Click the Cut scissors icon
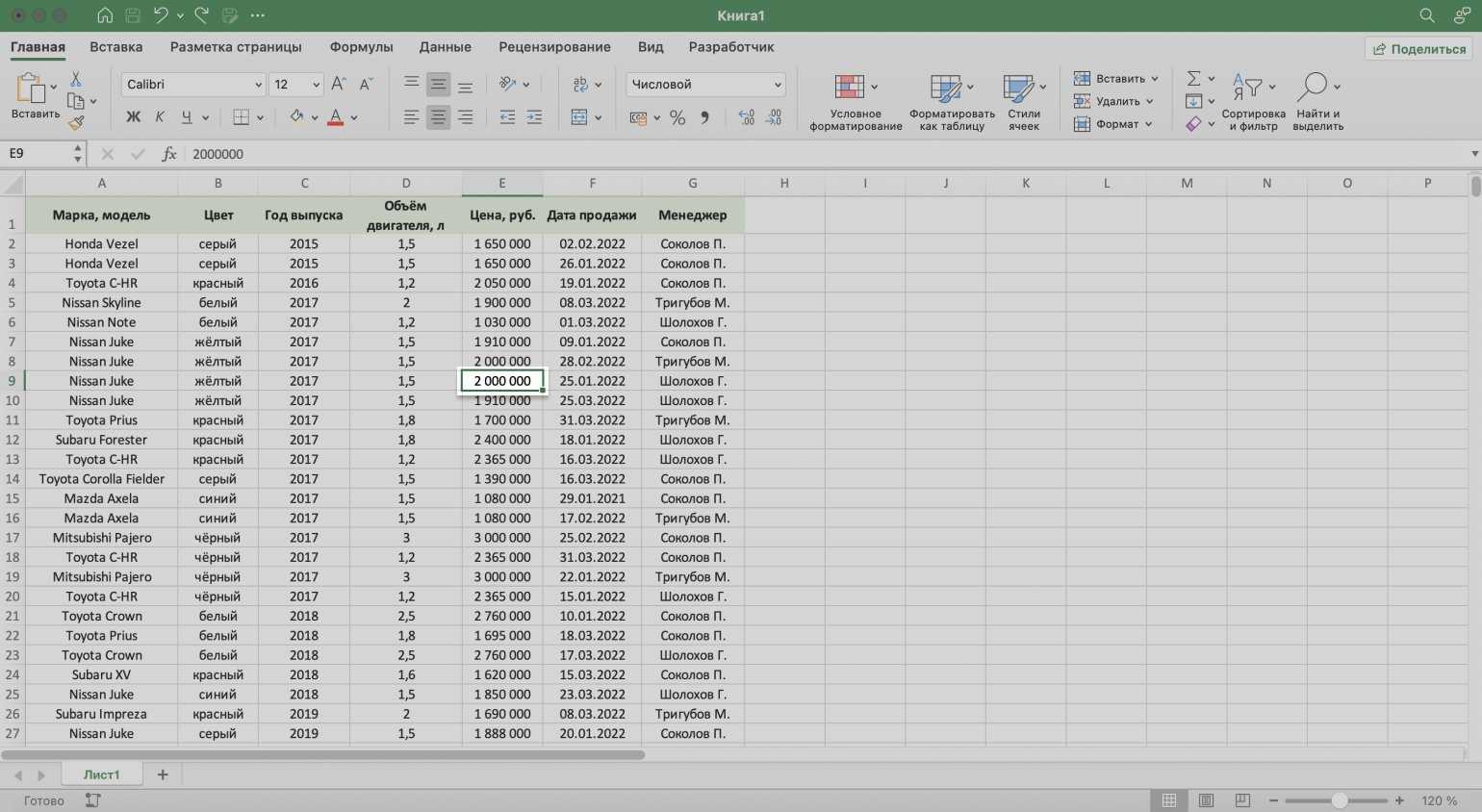The width and height of the screenshot is (1482, 812). [76, 80]
